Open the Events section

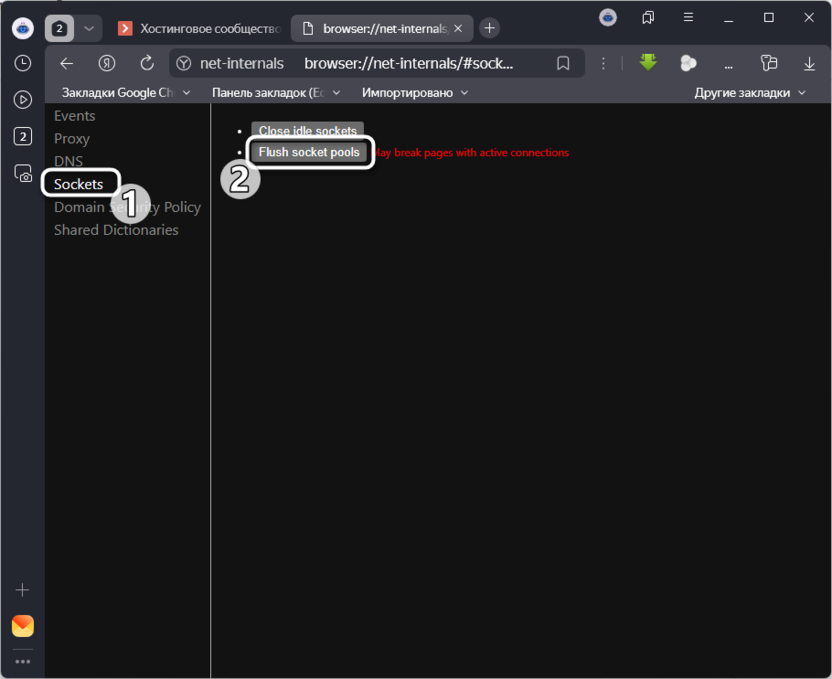pyautogui.click(x=74, y=116)
